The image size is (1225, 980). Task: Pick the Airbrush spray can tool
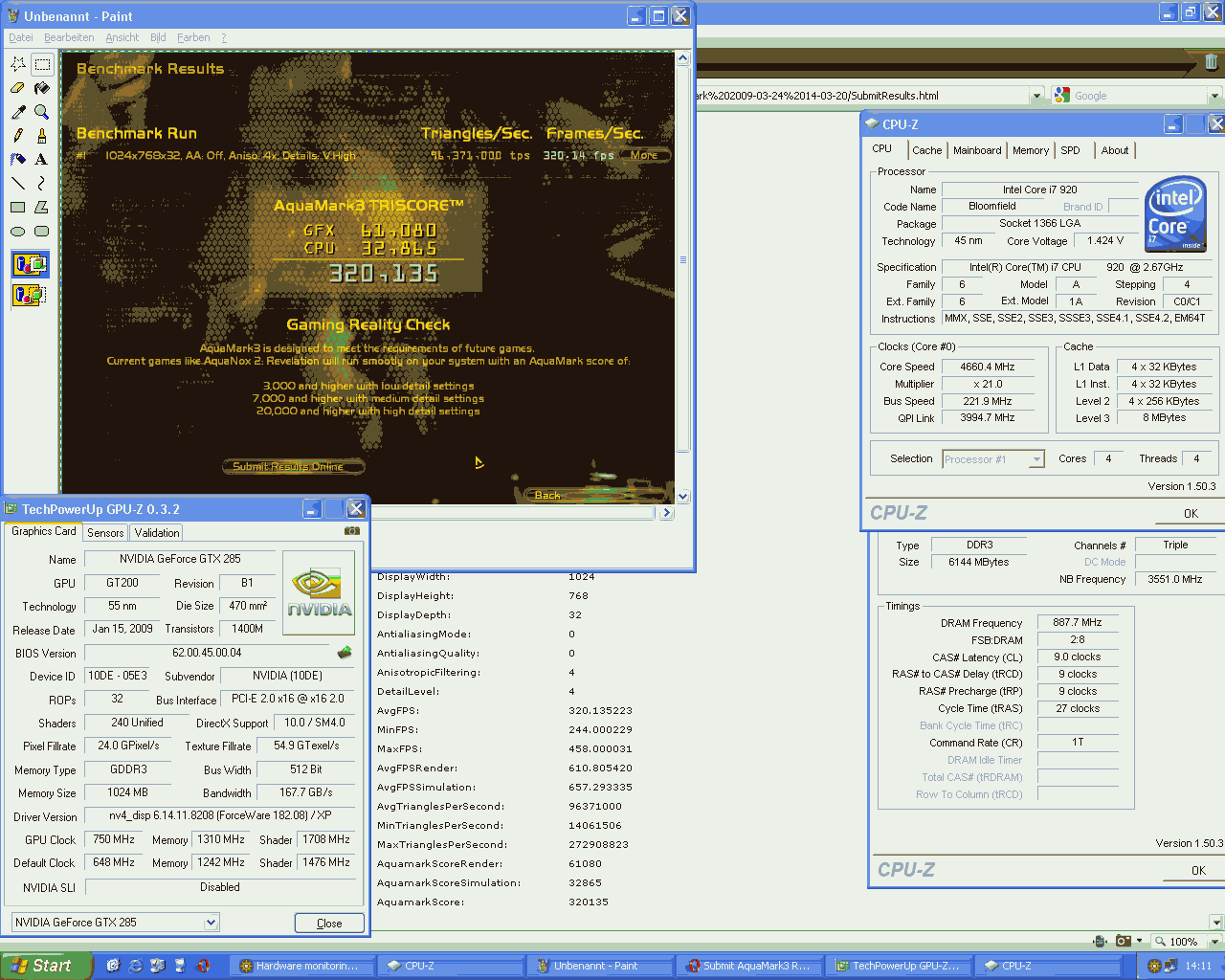[18, 160]
